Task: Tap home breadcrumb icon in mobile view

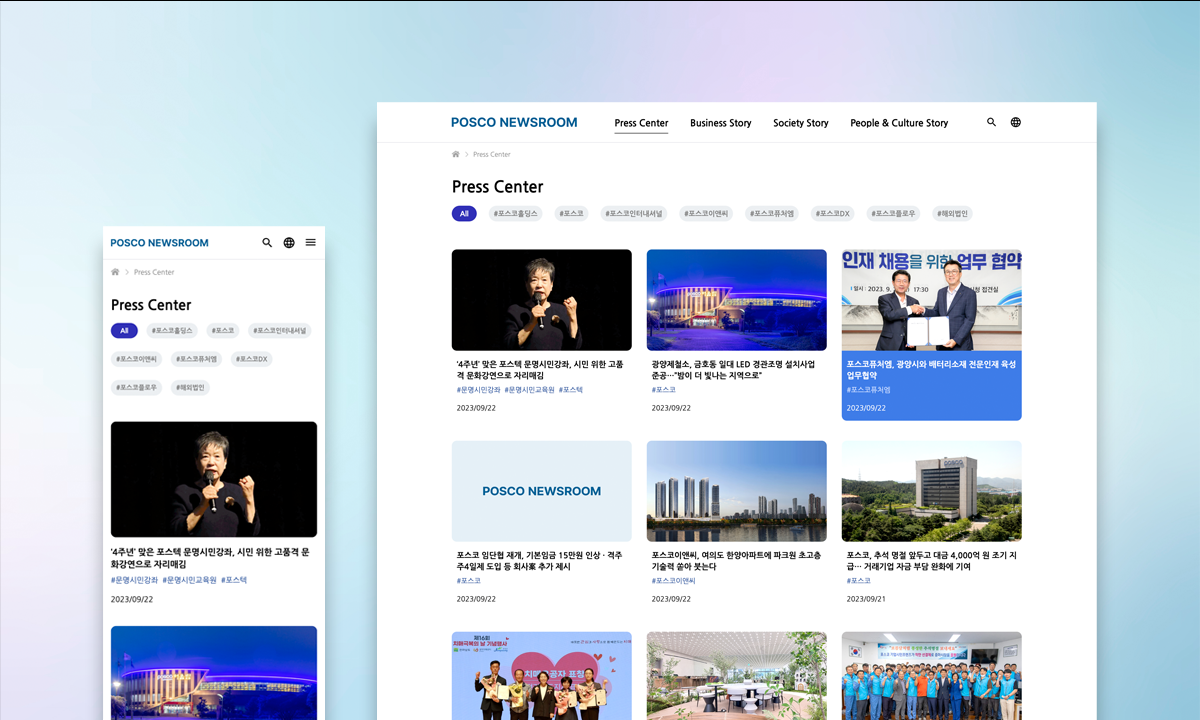Action: pos(115,272)
